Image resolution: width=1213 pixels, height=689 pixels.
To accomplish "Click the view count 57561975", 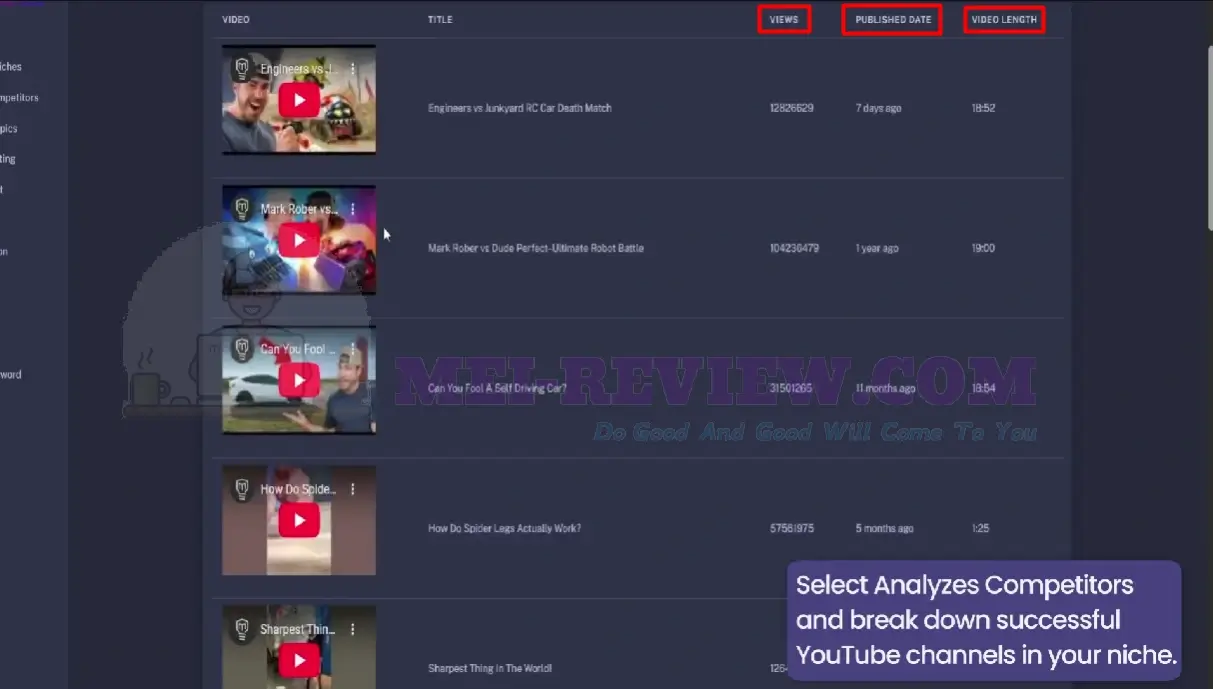I will [x=792, y=528].
